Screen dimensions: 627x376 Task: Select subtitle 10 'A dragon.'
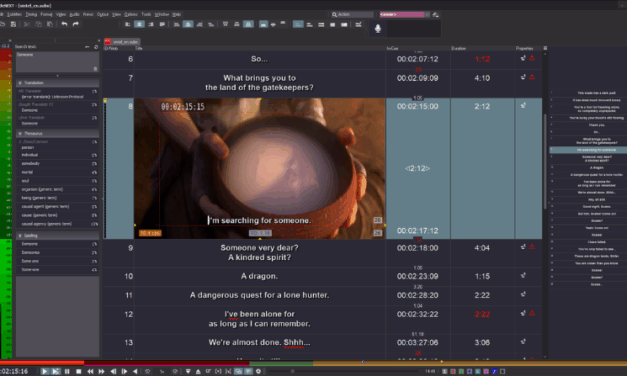coord(259,276)
